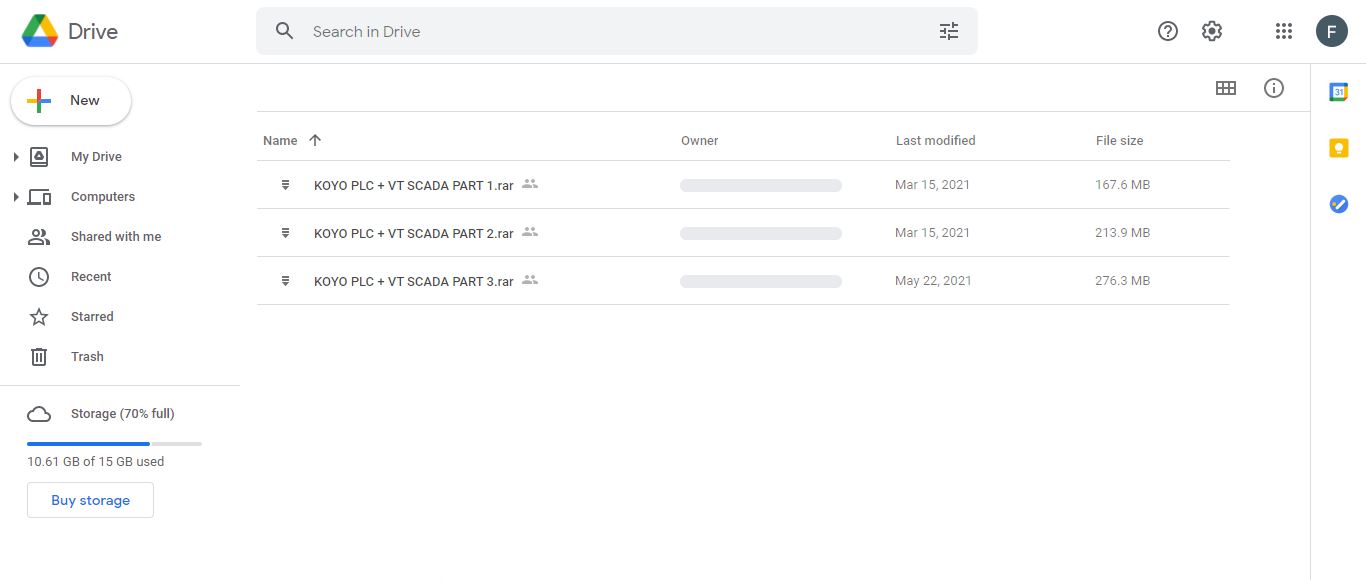
Task: Open advanced search options in the search bar
Action: (948, 31)
